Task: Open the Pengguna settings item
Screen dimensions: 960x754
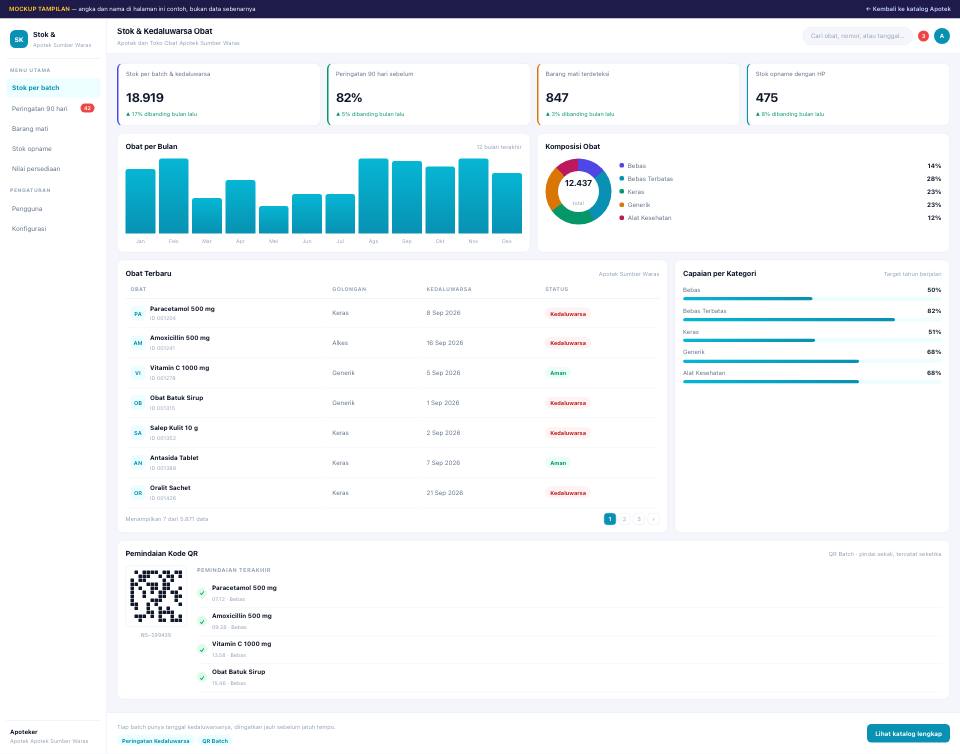Action: coord(53,209)
